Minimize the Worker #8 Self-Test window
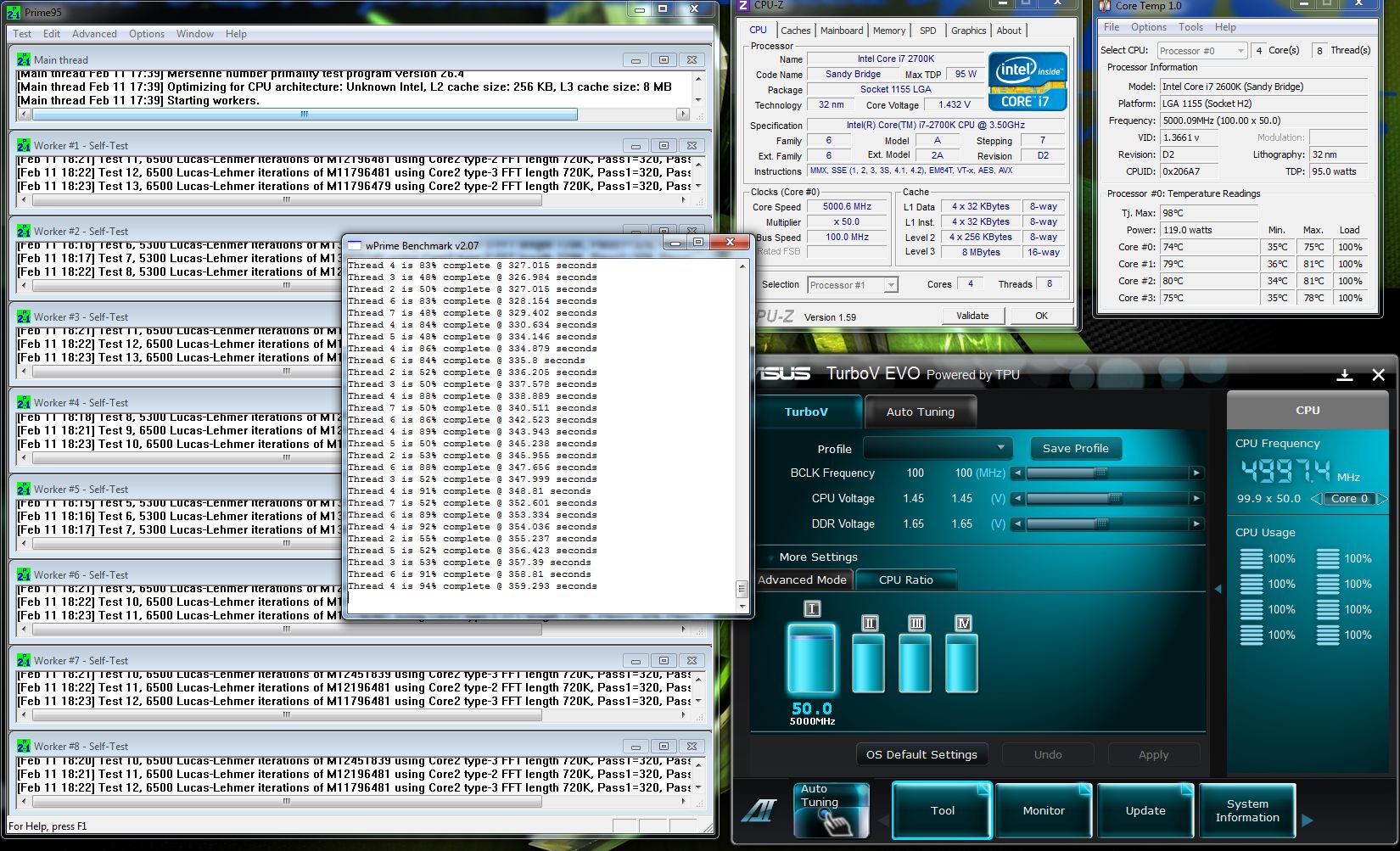1400x851 pixels. pyautogui.click(x=636, y=746)
